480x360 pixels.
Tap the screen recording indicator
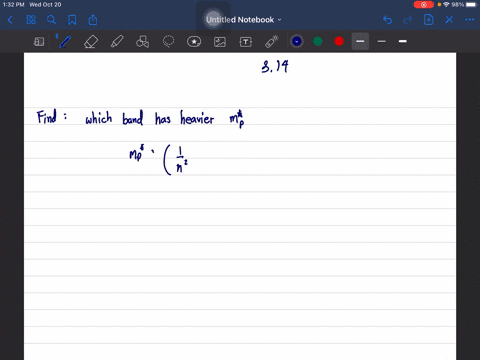pos(424,5)
